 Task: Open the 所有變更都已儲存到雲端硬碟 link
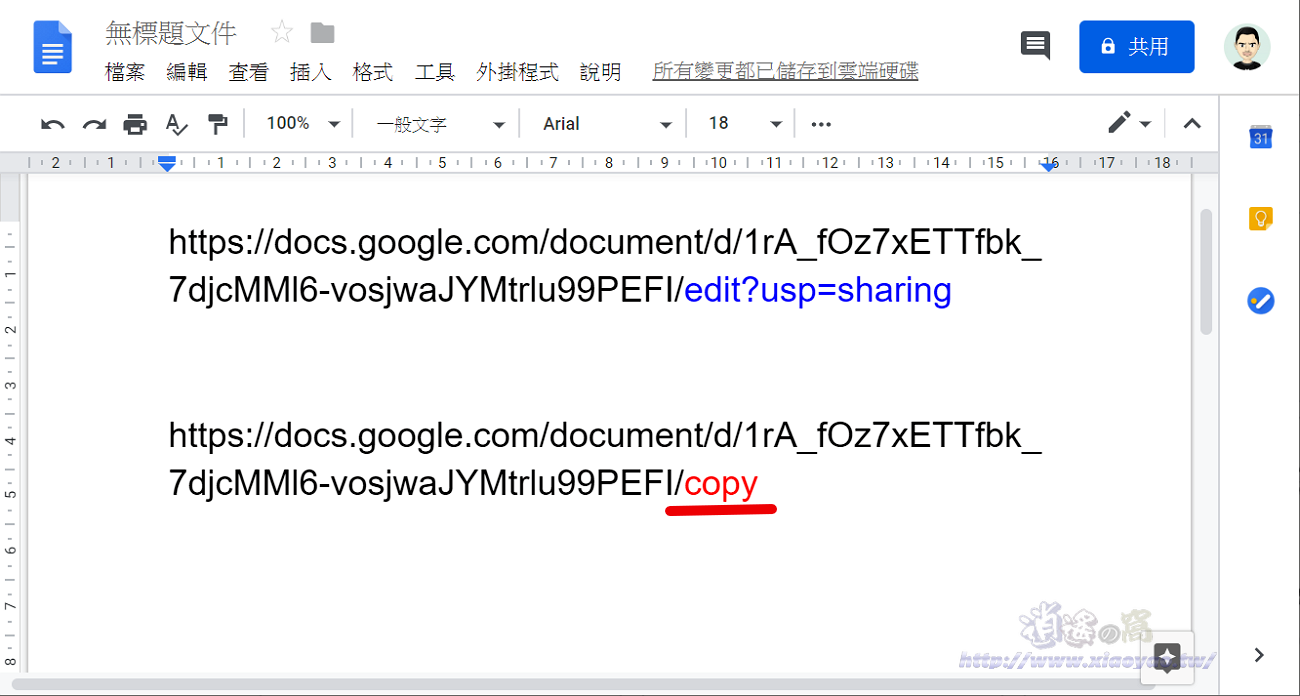(x=785, y=71)
